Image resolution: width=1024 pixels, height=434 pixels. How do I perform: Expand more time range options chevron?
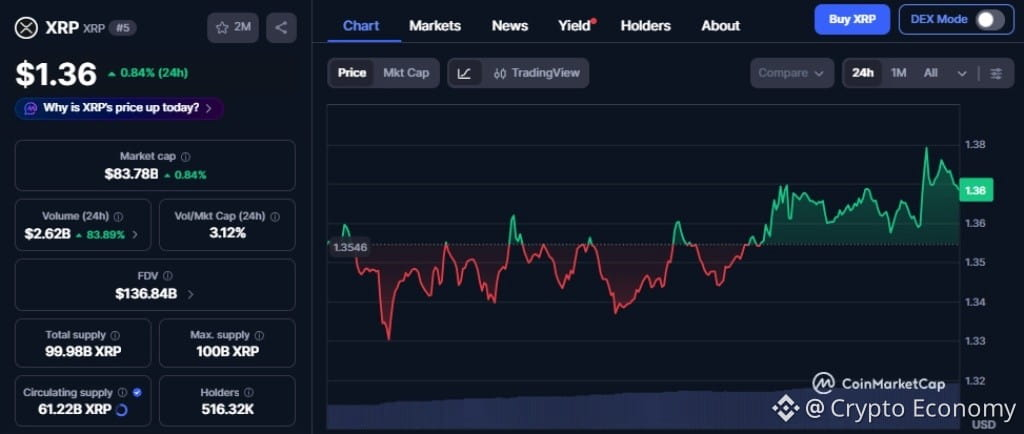coord(961,73)
